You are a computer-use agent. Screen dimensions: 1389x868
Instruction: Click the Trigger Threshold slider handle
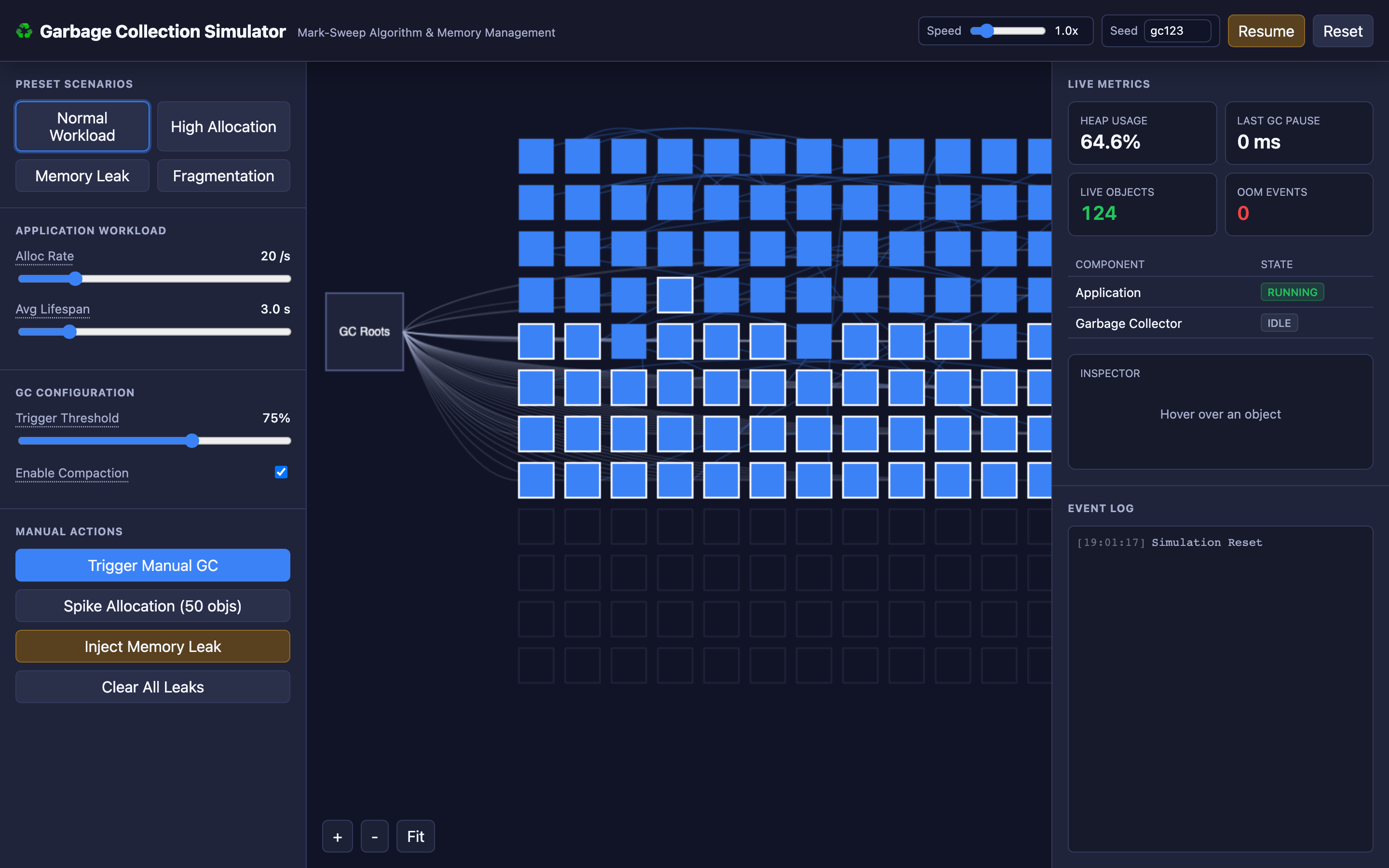[x=192, y=441]
